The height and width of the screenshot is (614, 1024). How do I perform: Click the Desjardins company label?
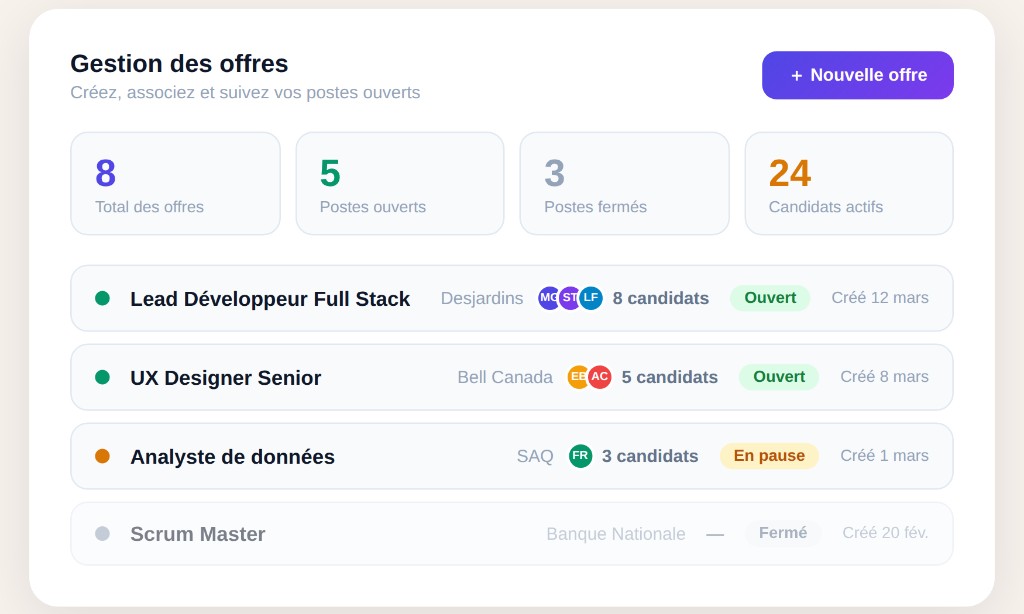pos(482,298)
